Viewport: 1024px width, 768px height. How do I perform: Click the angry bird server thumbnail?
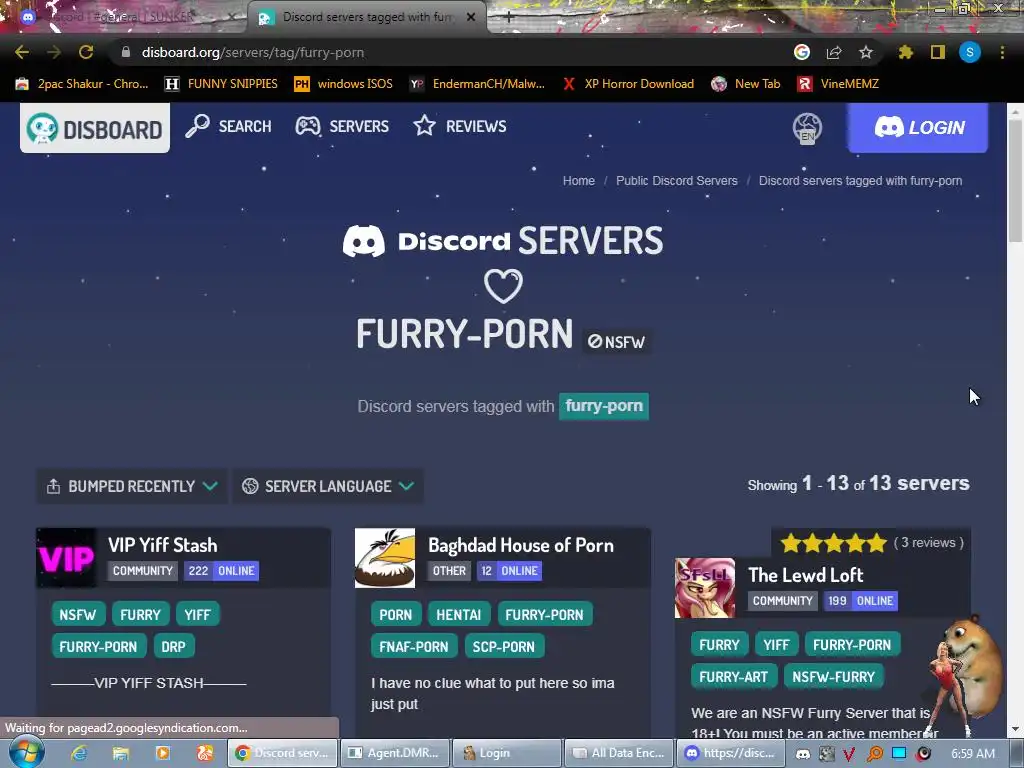(x=385, y=558)
